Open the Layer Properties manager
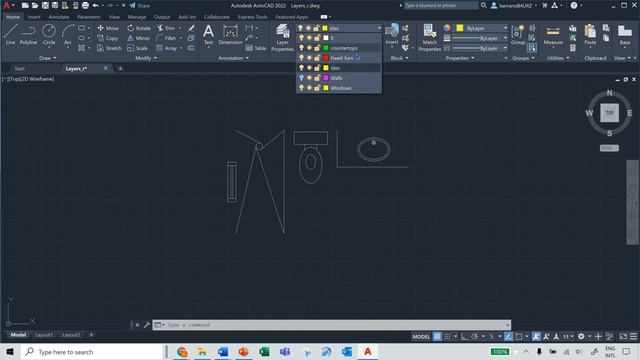Image resolution: width=640 pixels, height=360 pixels. click(x=282, y=38)
